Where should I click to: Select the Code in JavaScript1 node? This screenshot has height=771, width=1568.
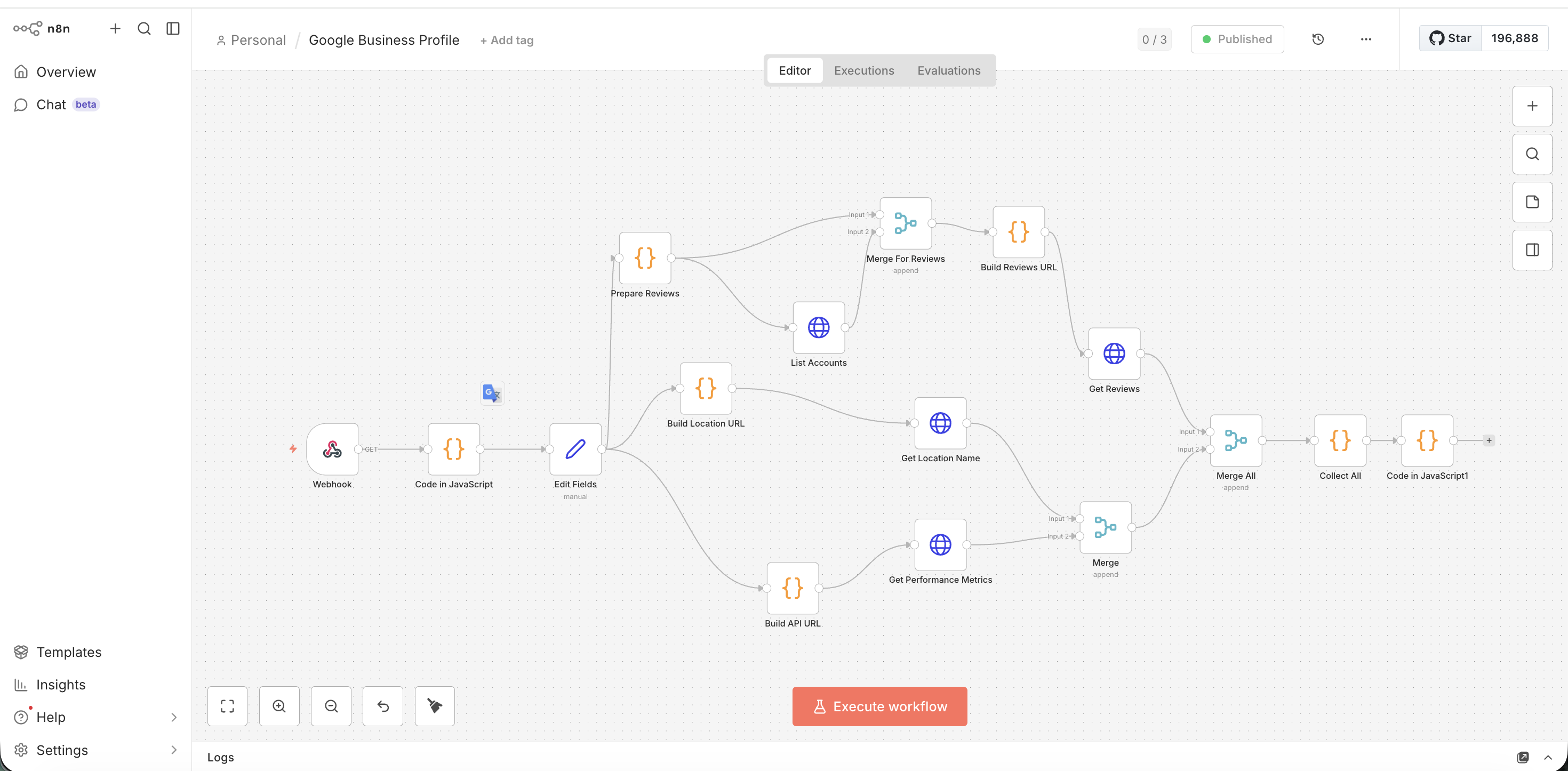point(1427,440)
